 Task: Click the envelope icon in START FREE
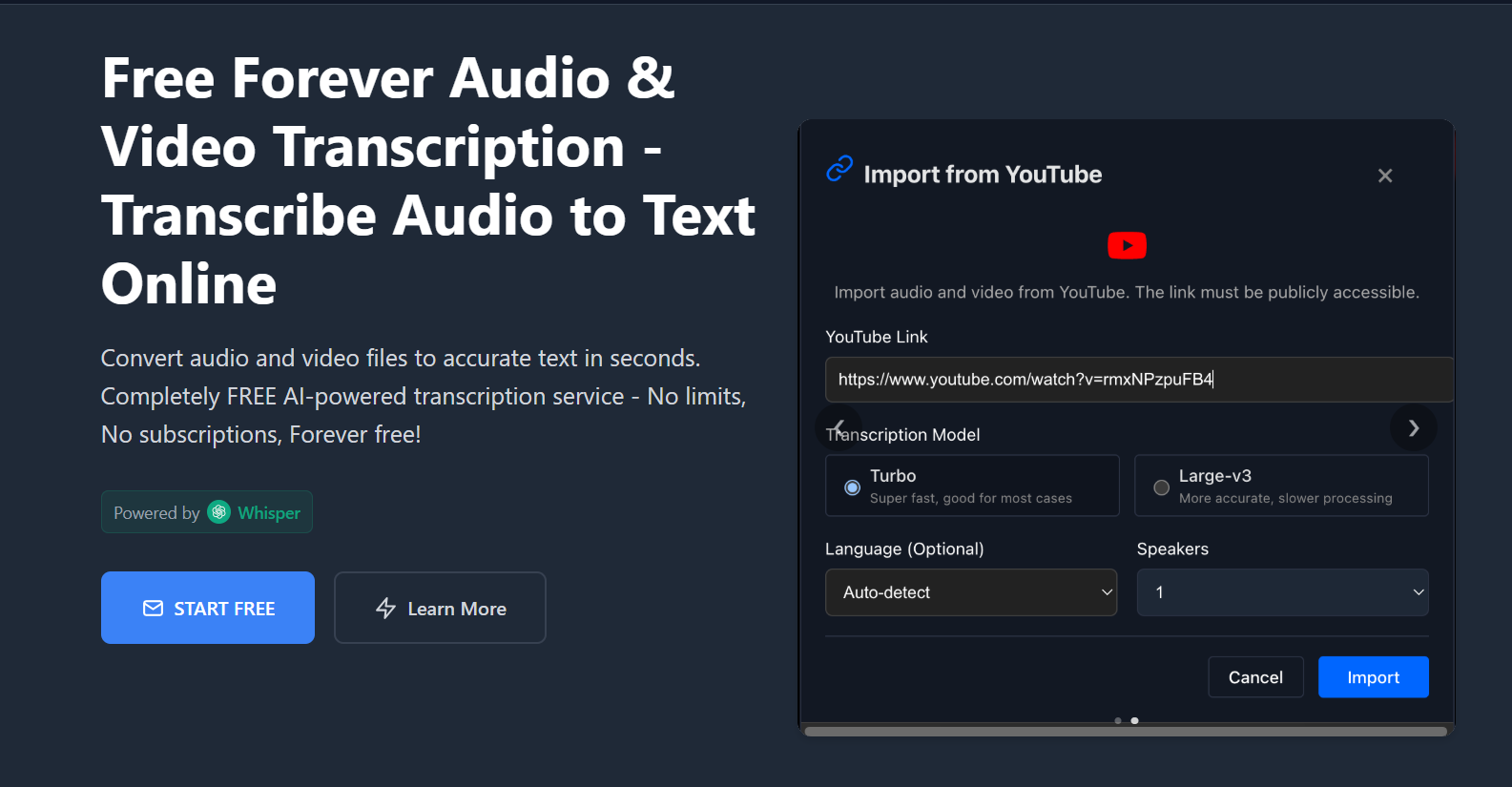tap(153, 609)
